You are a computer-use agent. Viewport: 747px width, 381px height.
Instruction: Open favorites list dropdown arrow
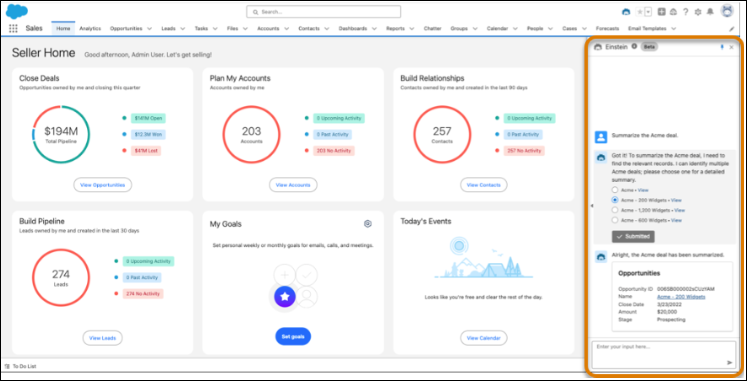tap(648, 12)
